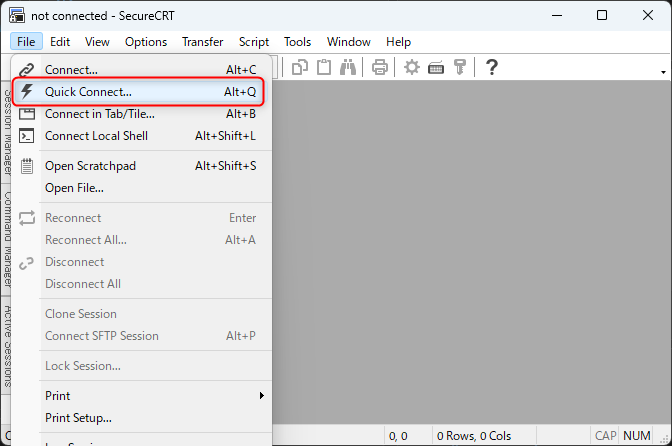
Task: Choose Print Setup... menu entry
Action: click(x=141, y=418)
